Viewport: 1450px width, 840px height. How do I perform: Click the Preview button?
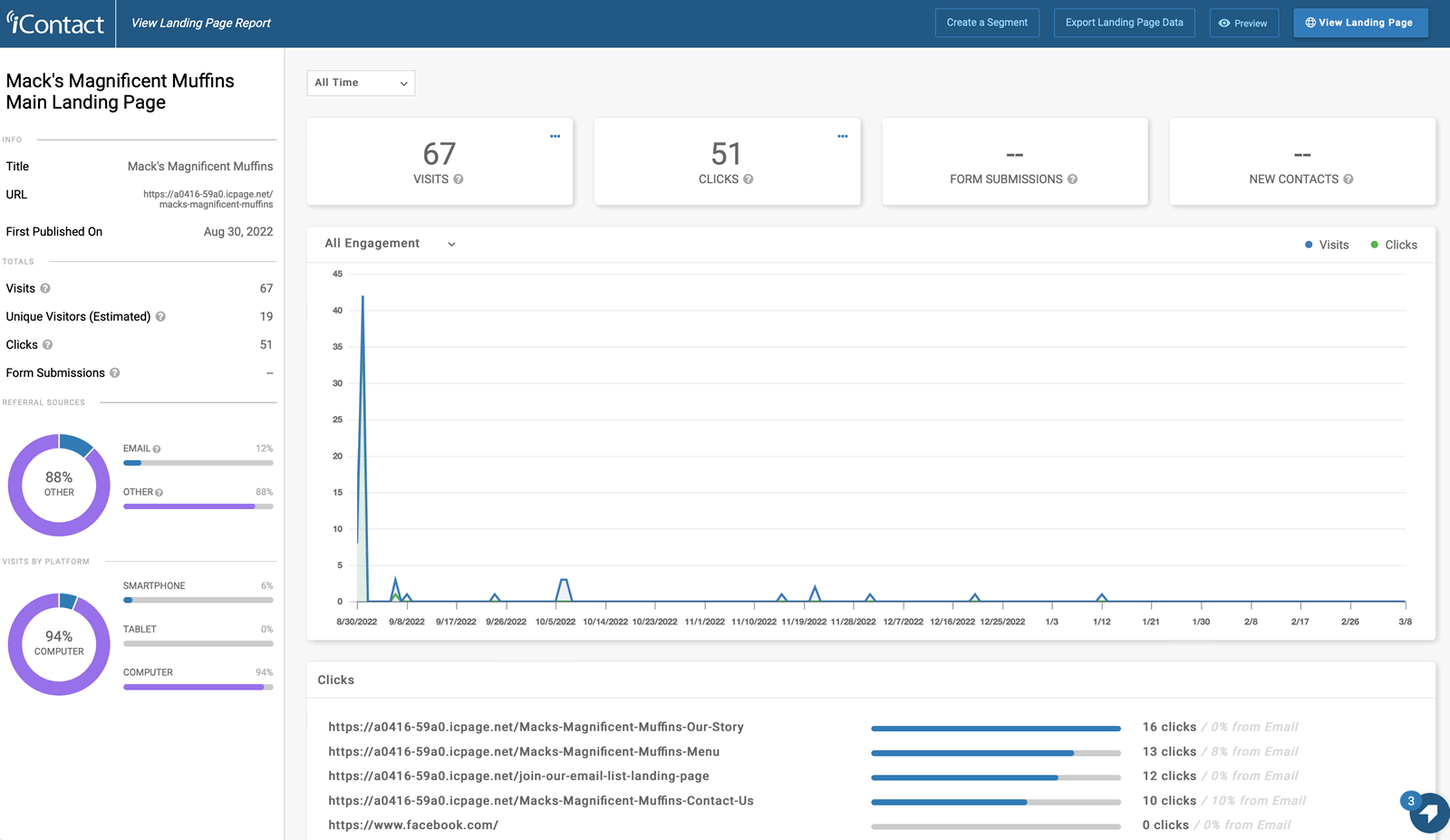click(1243, 24)
